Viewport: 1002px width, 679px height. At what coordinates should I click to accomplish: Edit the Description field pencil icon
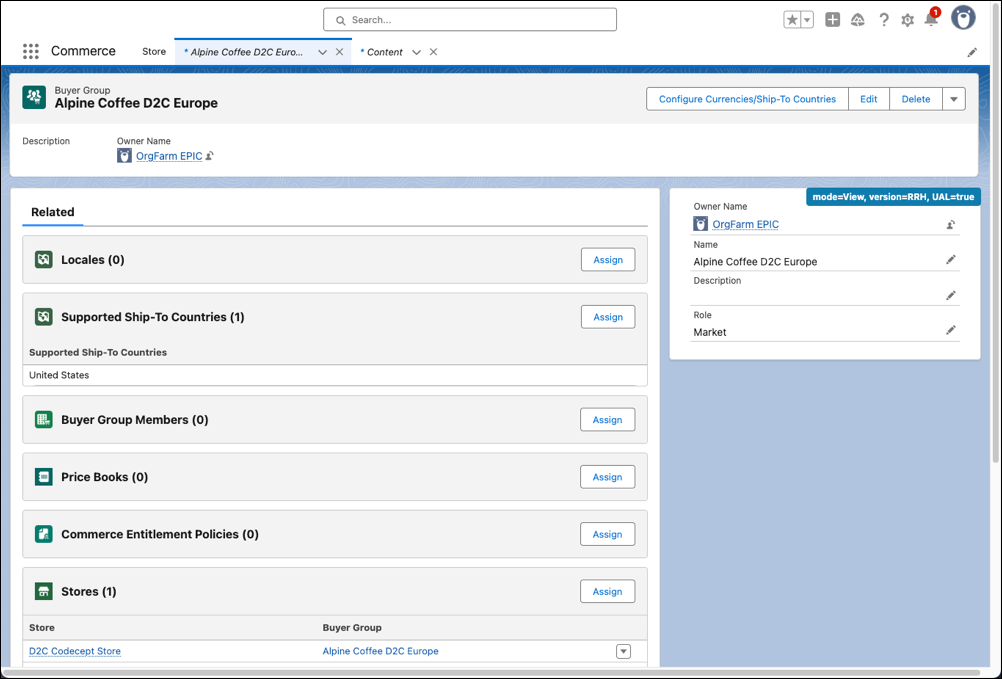pos(951,295)
